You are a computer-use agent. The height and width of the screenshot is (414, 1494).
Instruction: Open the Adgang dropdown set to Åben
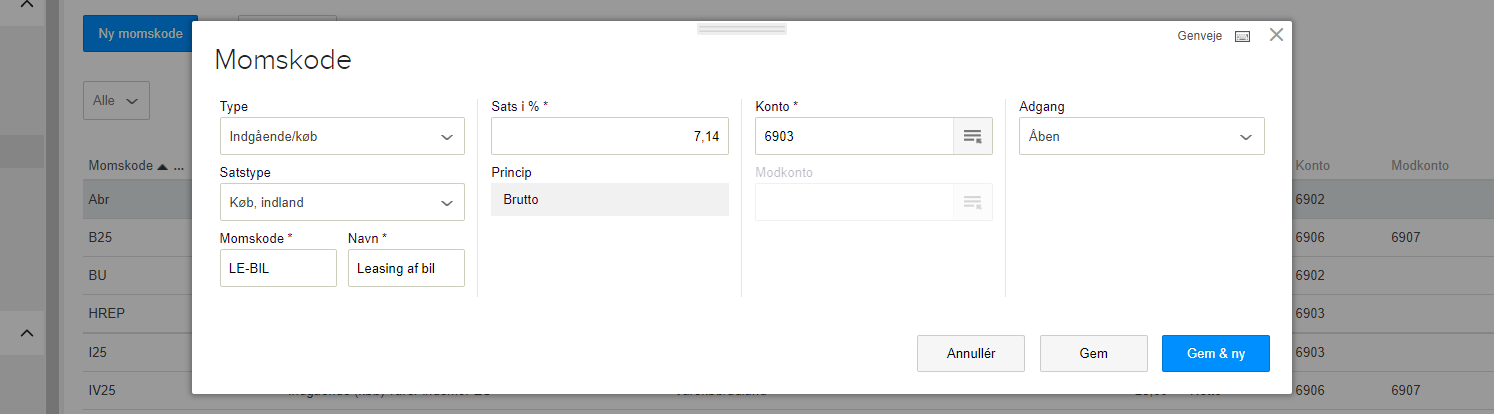coord(1141,136)
